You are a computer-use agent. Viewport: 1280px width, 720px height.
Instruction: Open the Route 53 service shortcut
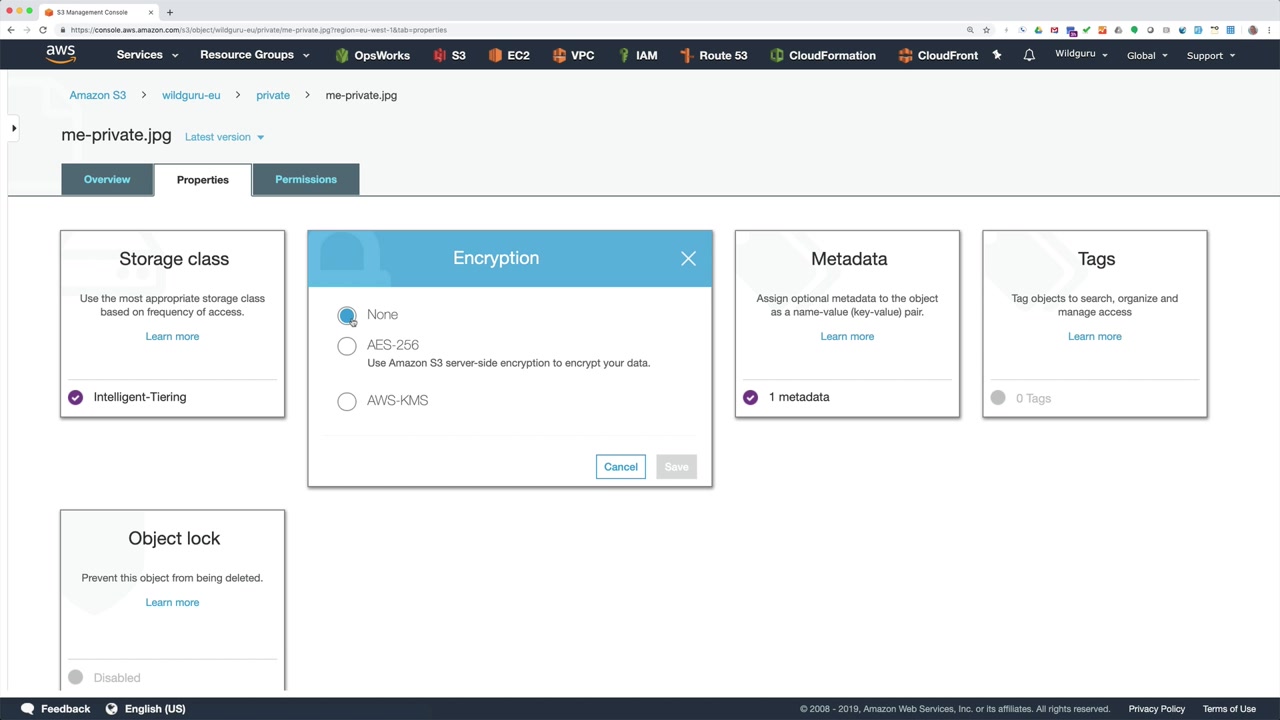714,56
